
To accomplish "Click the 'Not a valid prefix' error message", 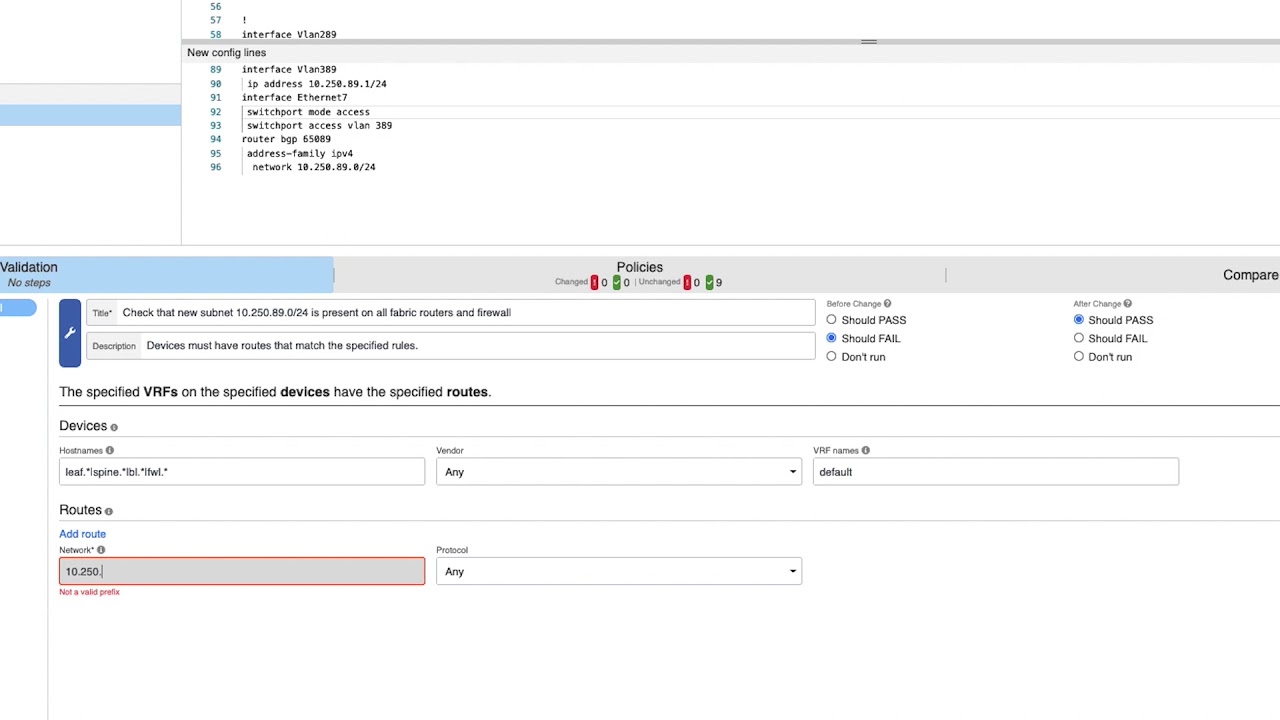I will (89, 592).
